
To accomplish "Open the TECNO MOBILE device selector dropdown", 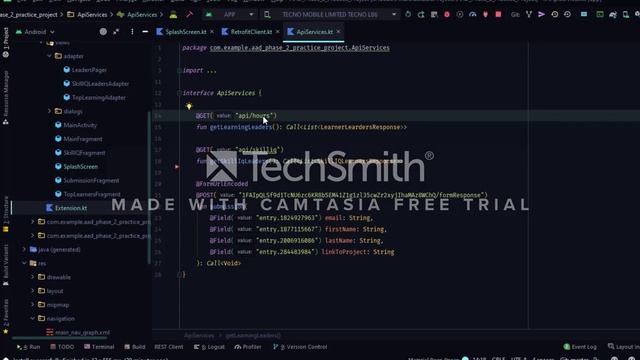I will (330, 15).
